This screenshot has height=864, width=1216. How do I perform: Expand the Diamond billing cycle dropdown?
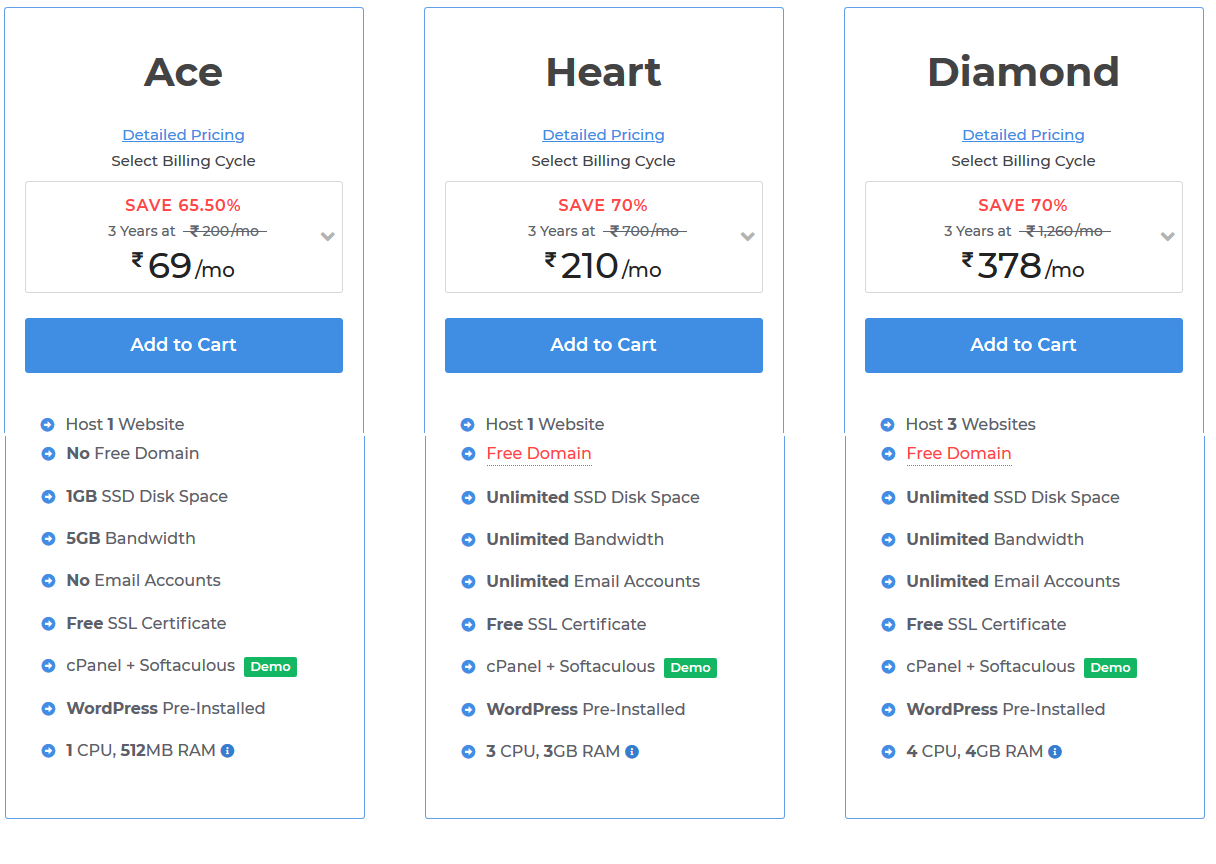[x=1167, y=237]
